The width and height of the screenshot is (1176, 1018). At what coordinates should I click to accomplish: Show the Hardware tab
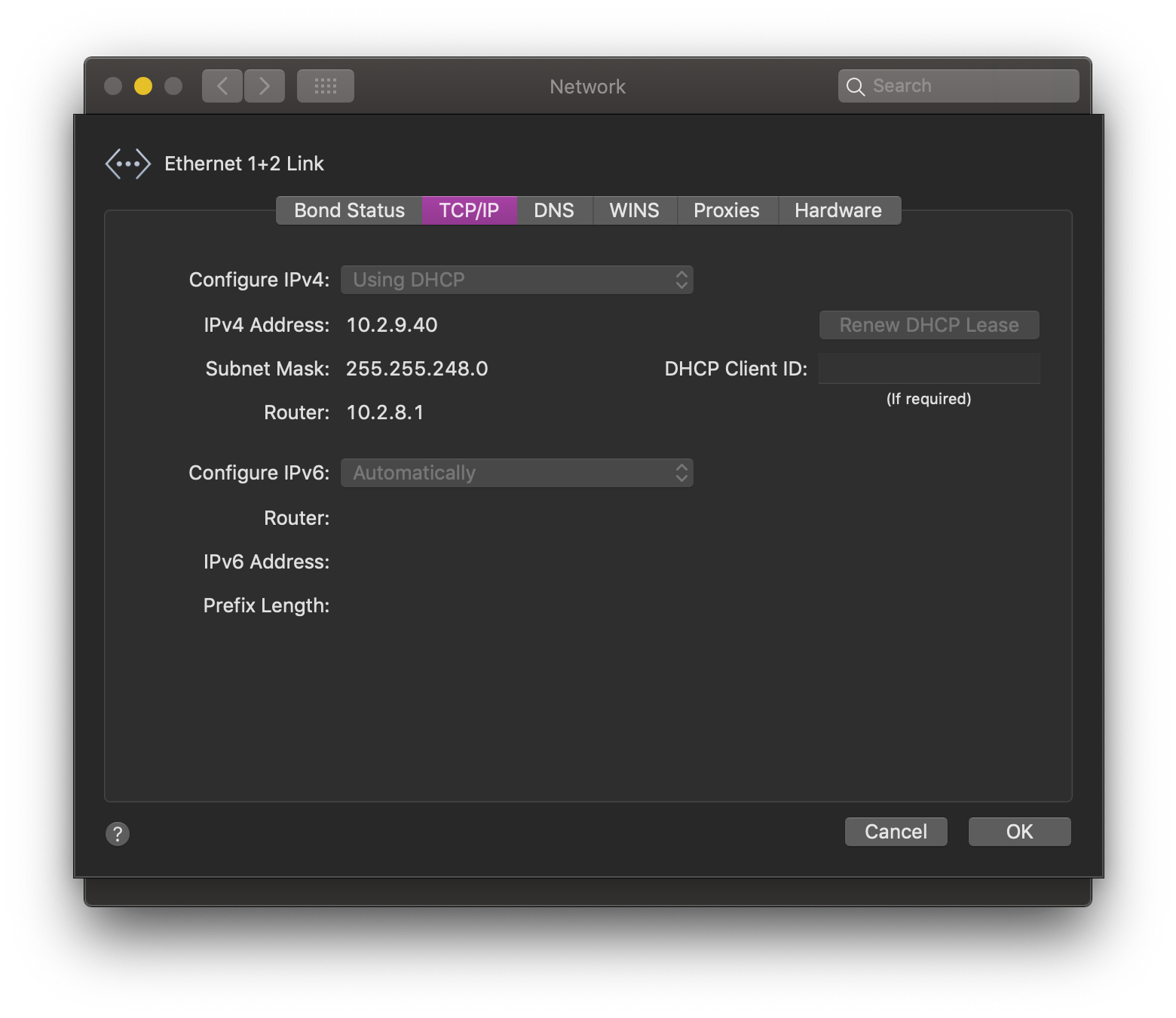point(838,210)
